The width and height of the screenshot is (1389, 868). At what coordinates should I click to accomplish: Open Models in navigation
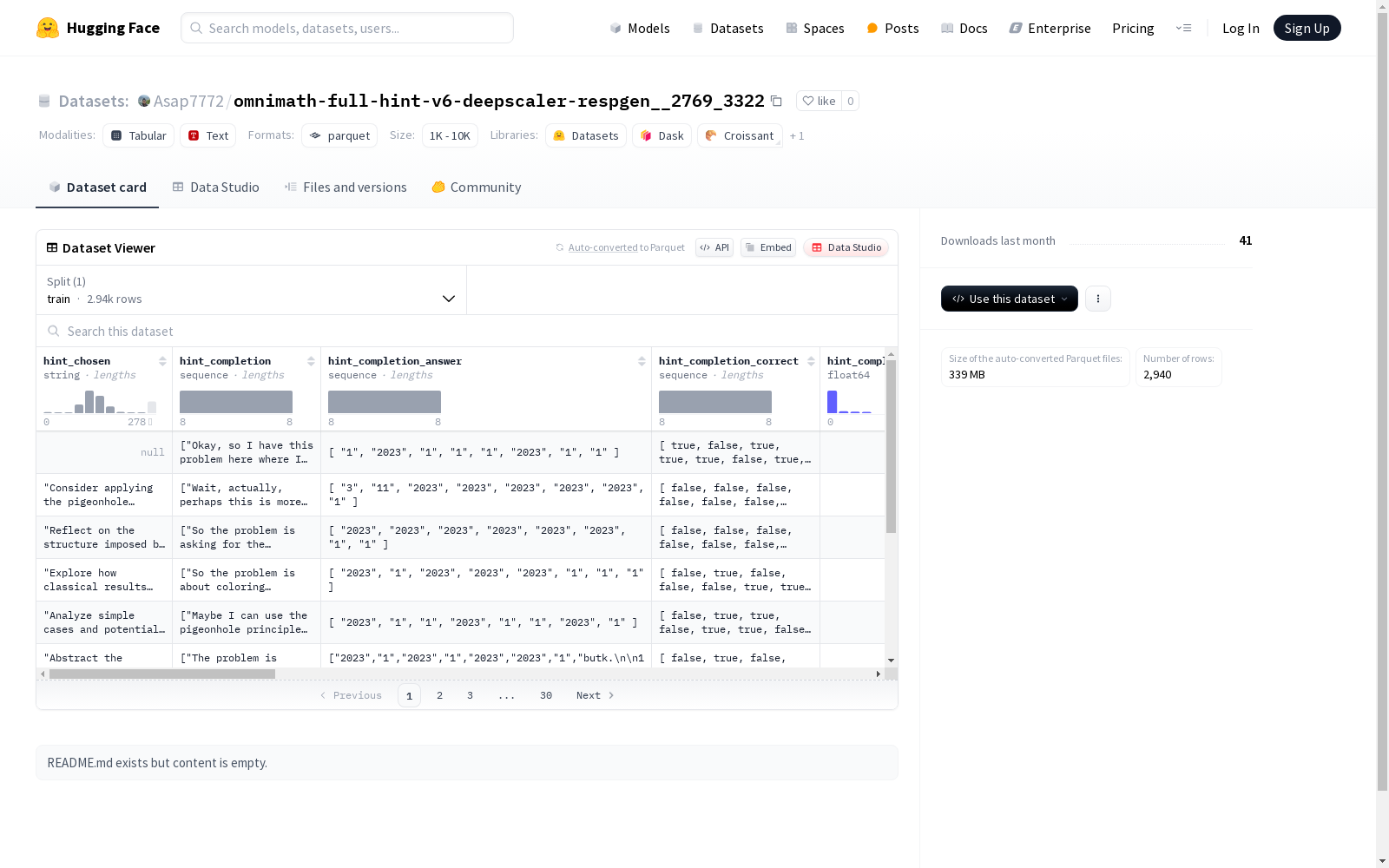tap(640, 28)
